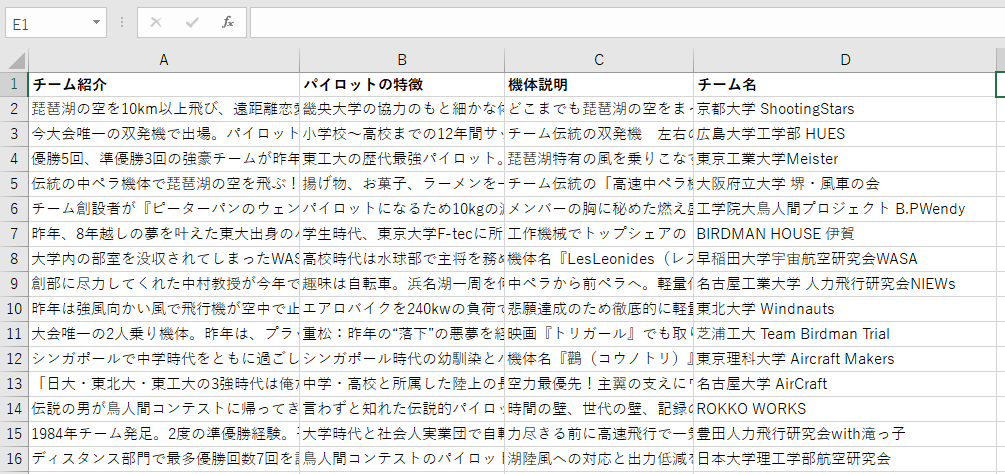Click cell C7 starting 工作機械でトップシェア
Viewport: 1005px width, 474px height.
pos(599,234)
